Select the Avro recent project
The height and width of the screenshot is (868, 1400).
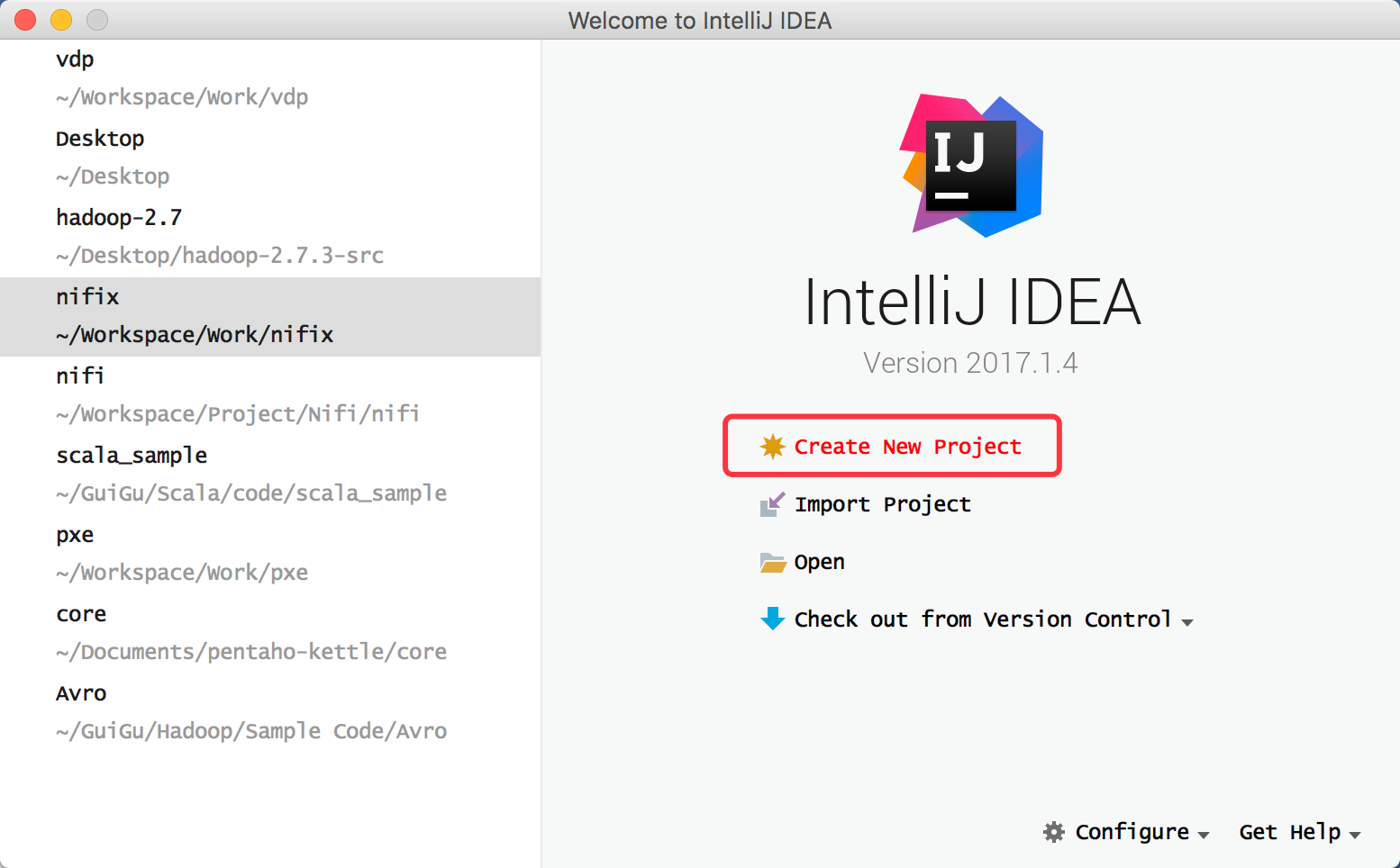pos(250,711)
